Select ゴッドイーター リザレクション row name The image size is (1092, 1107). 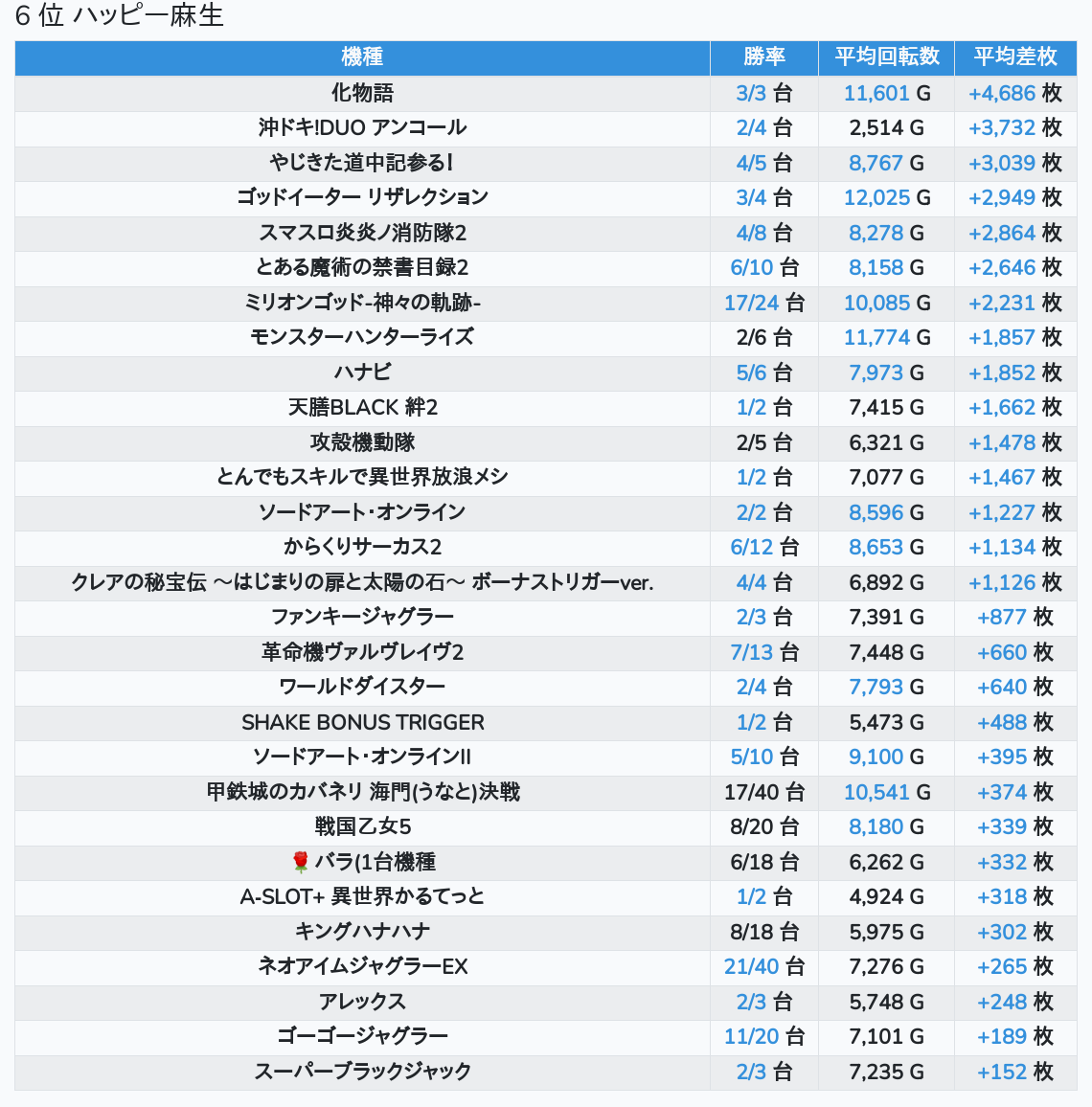(x=362, y=197)
